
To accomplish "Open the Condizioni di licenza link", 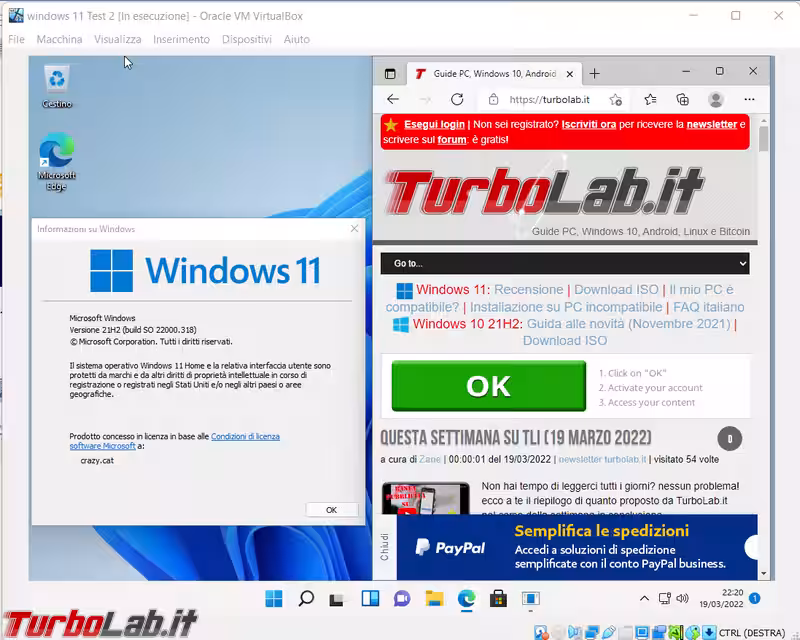I will 245,436.
